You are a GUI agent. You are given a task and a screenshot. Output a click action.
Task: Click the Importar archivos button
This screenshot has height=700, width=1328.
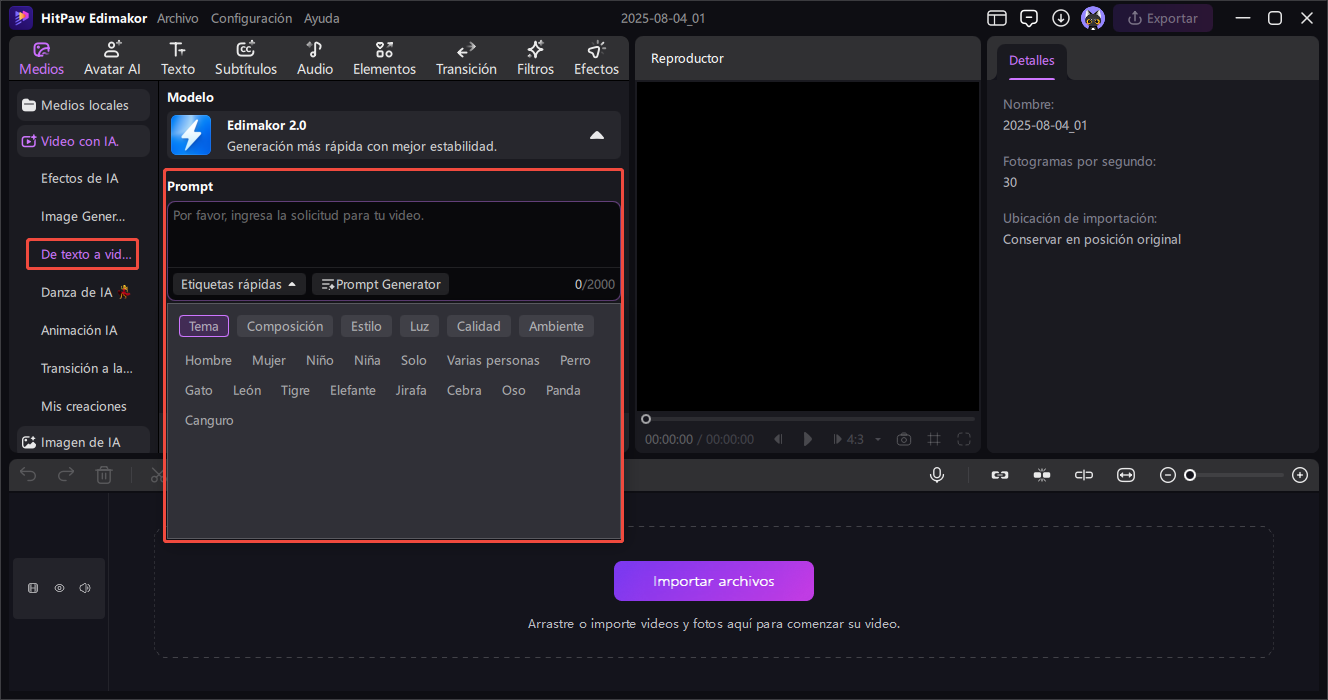point(714,581)
